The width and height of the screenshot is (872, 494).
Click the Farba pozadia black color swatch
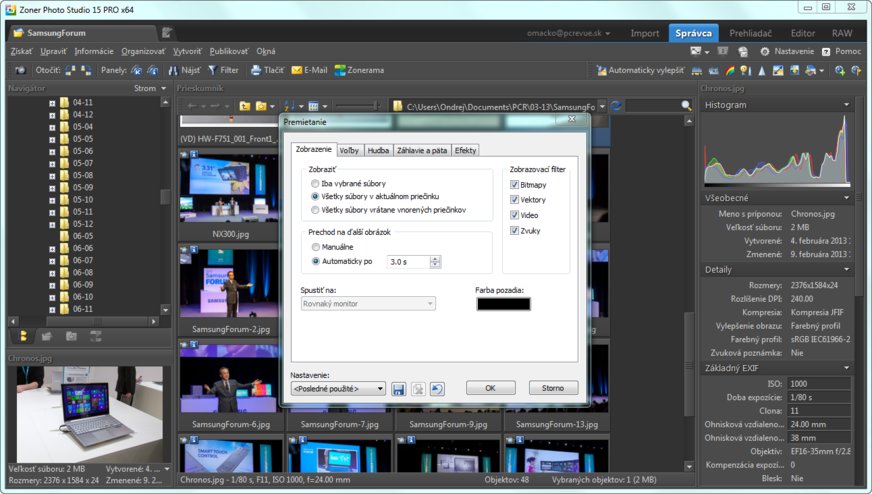pyautogui.click(x=503, y=304)
